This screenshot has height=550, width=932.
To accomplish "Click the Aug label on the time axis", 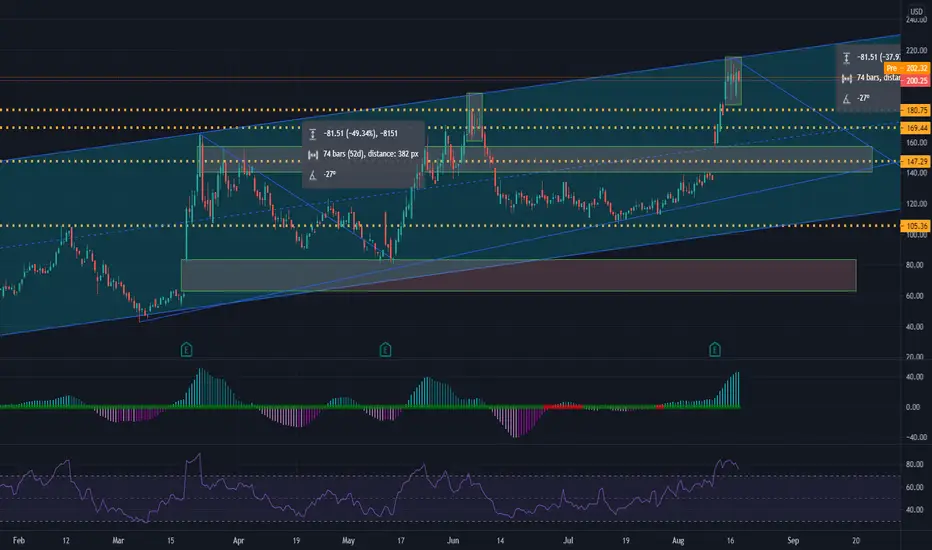I will pyautogui.click(x=678, y=540).
